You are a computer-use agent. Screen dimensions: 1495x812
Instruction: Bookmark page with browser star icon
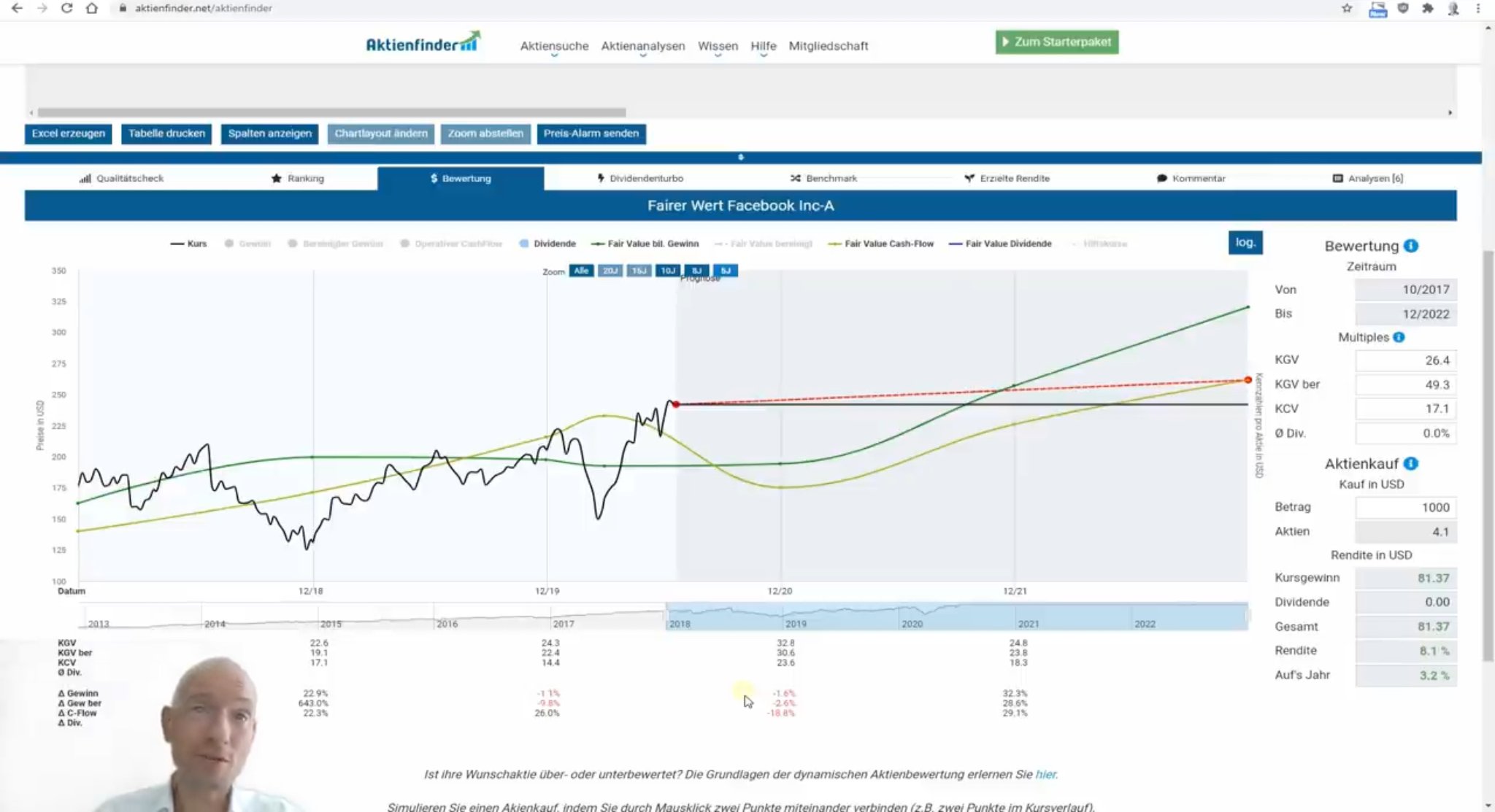(1347, 8)
